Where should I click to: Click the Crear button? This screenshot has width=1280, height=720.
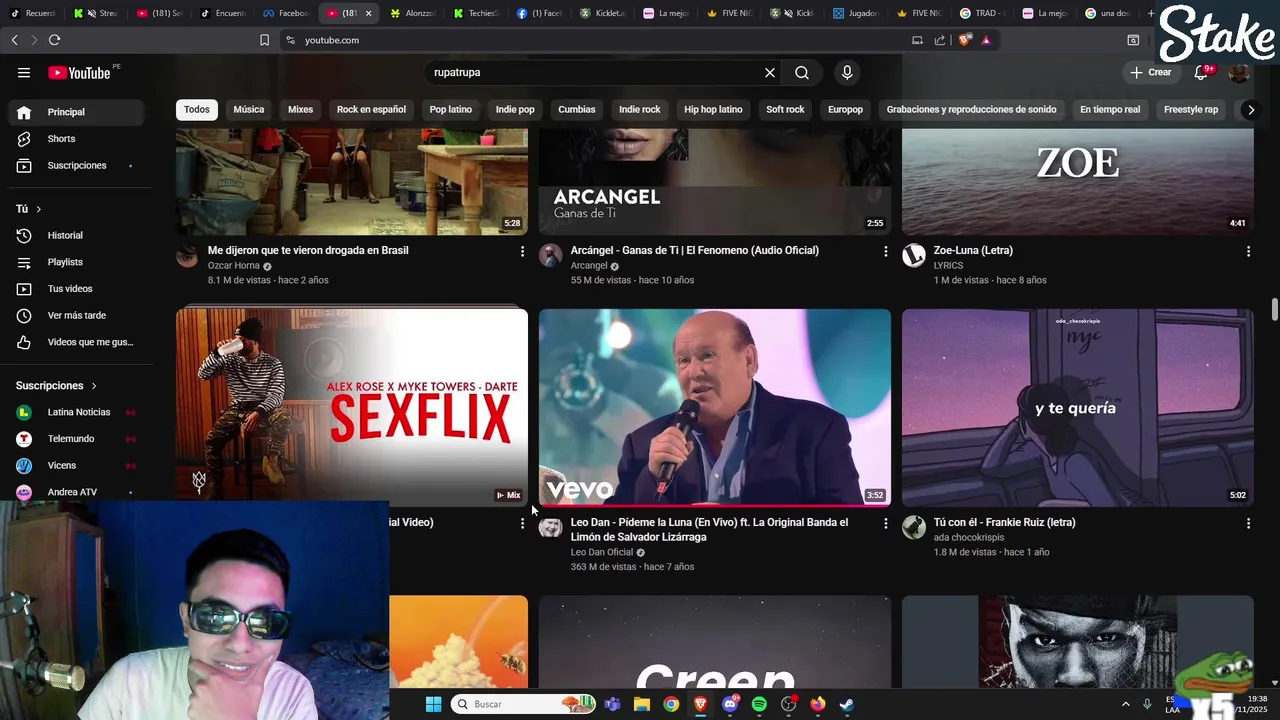1150,72
